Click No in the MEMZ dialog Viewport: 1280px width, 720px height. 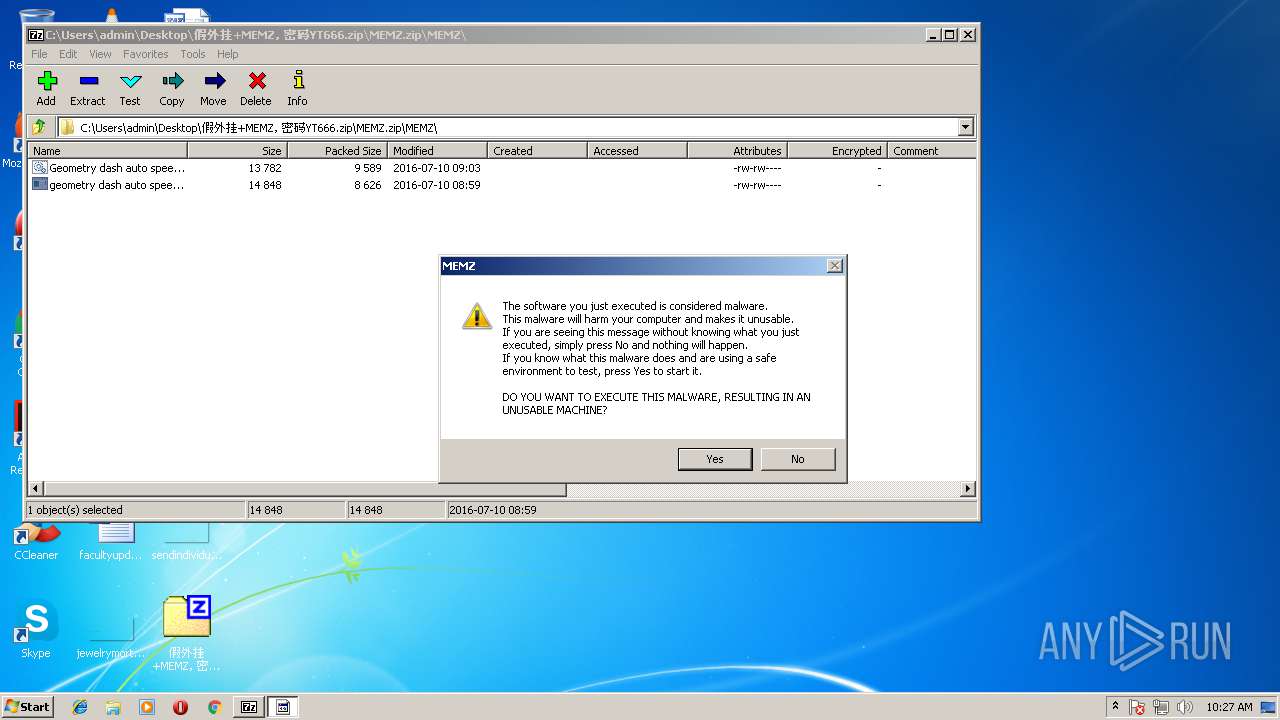[x=797, y=459]
